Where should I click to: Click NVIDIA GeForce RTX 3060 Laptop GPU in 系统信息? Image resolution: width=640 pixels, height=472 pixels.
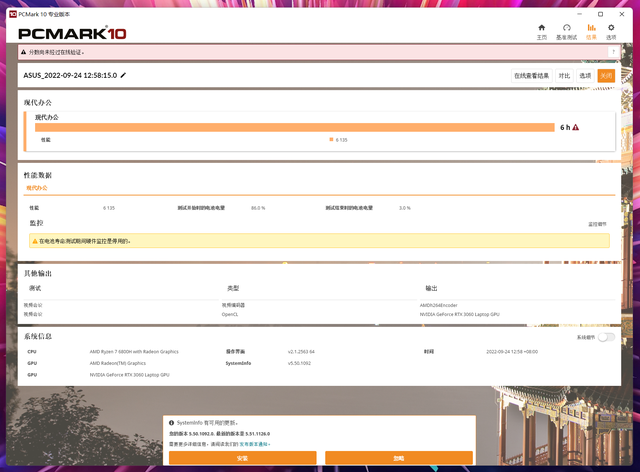[x=129, y=375]
